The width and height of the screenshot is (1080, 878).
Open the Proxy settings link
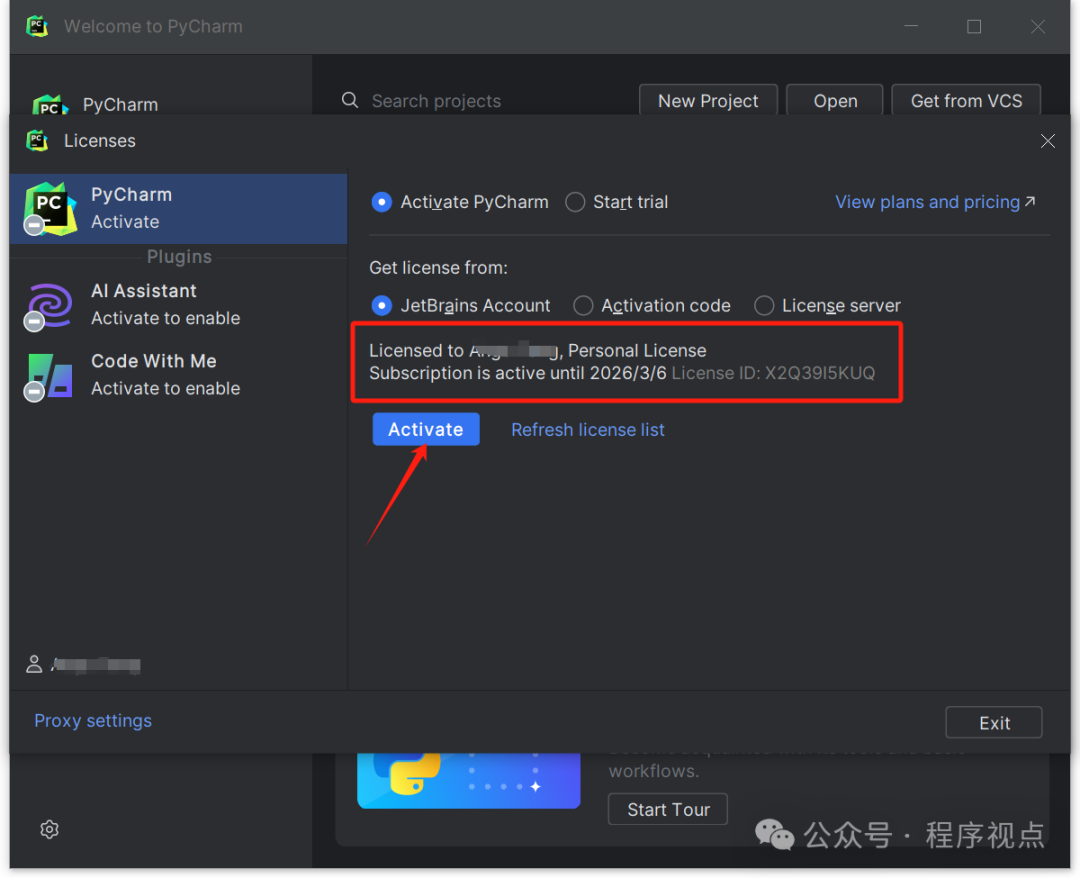point(93,720)
